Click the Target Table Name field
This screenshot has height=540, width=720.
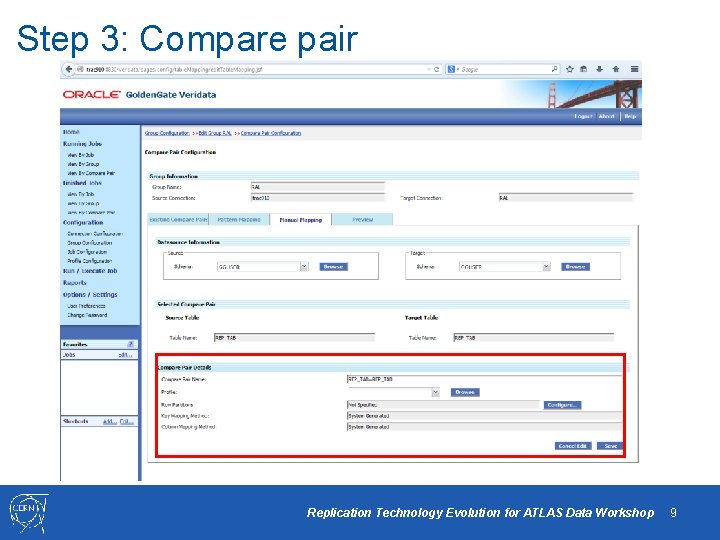pyautogui.click(x=534, y=338)
